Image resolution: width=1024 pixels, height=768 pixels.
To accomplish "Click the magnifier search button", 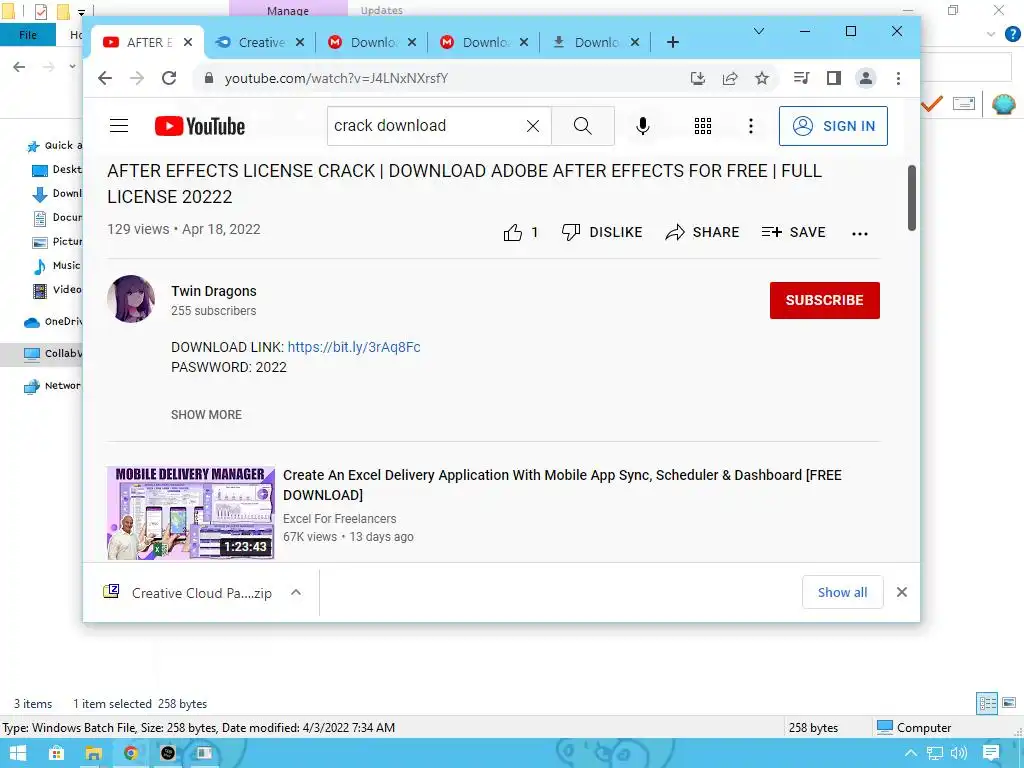I will (x=583, y=125).
